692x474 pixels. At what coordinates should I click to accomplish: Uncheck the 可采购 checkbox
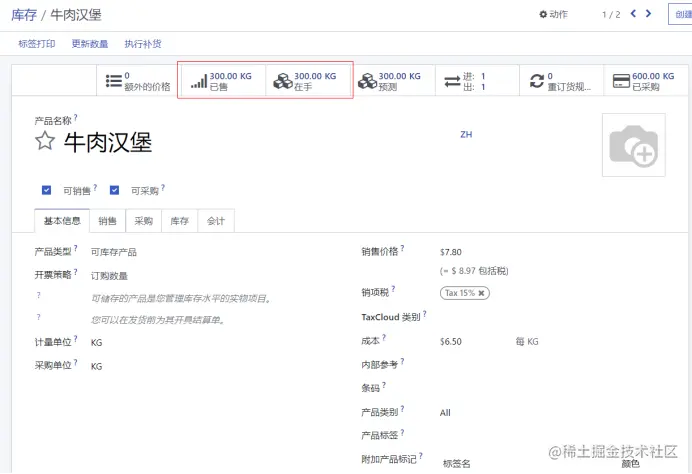tap(114, 190)
